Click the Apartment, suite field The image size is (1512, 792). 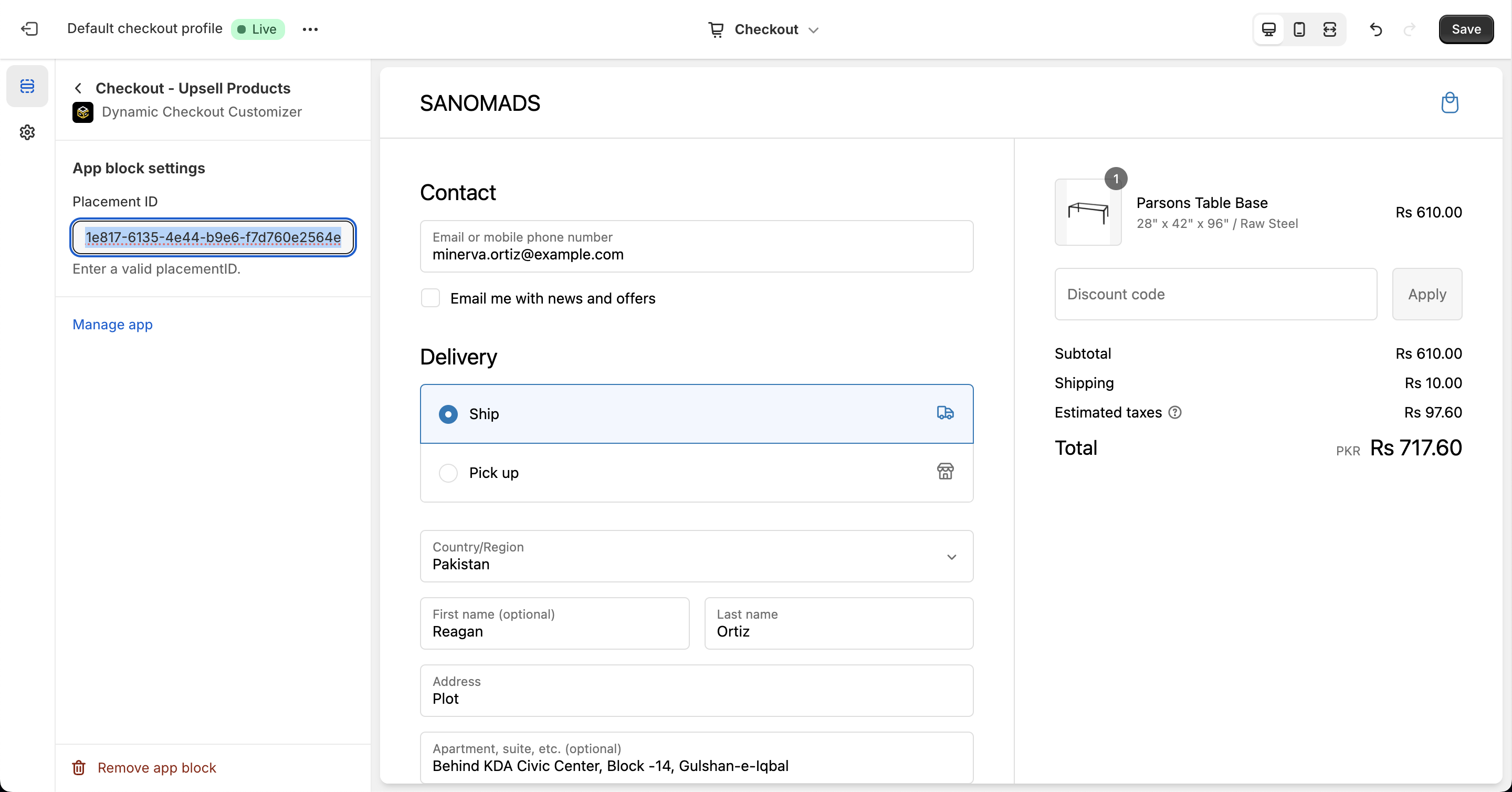(697, 757)
